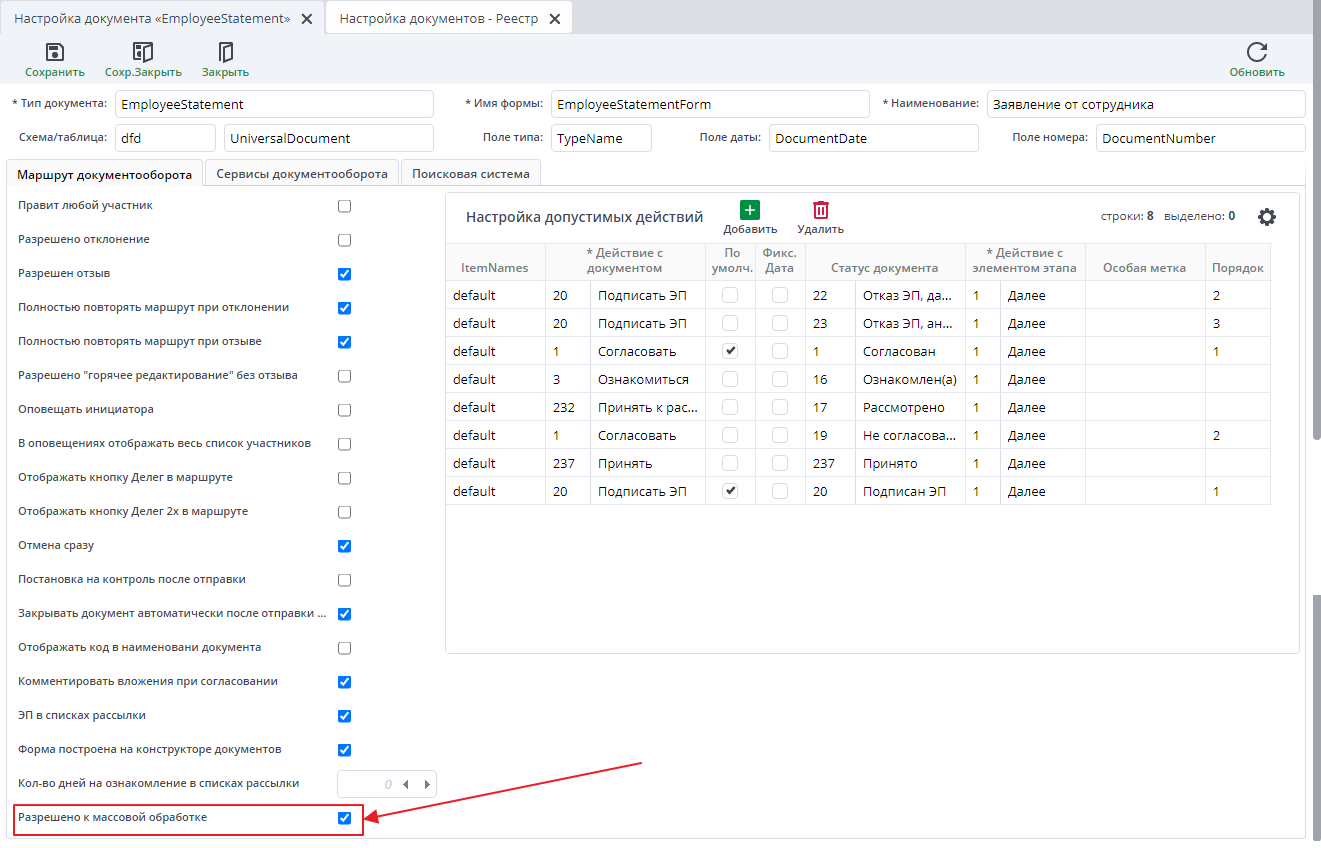This screenshot has height=848, width=1321.
Task: Sort grid by Порядок column header
Action: [1237, 268]
